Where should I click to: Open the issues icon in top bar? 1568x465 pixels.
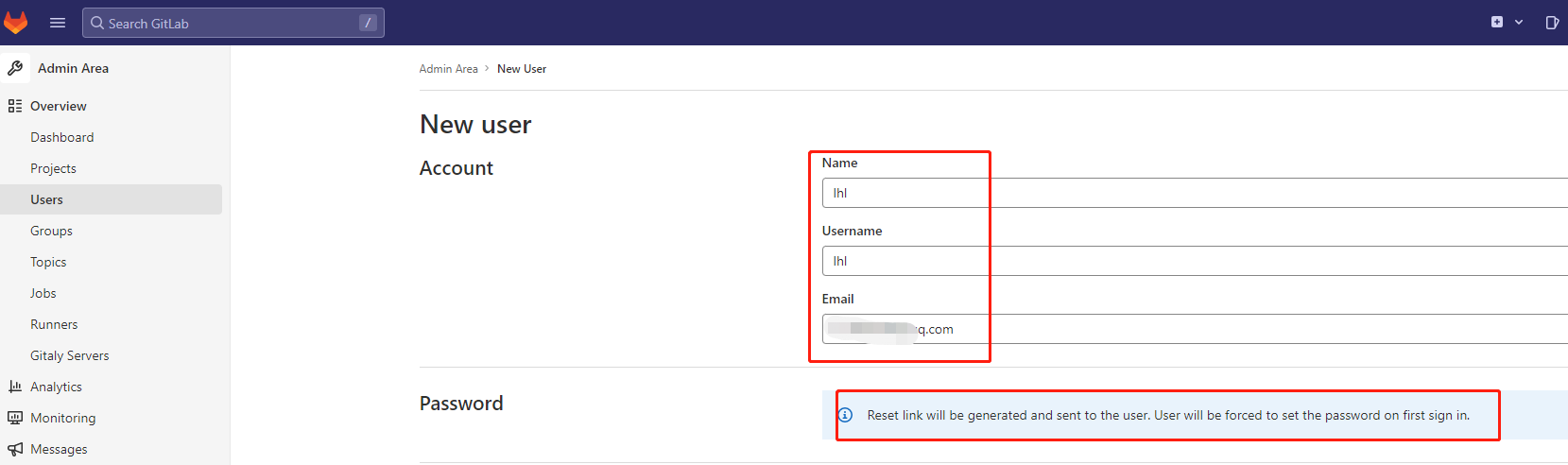[1552, 23]
